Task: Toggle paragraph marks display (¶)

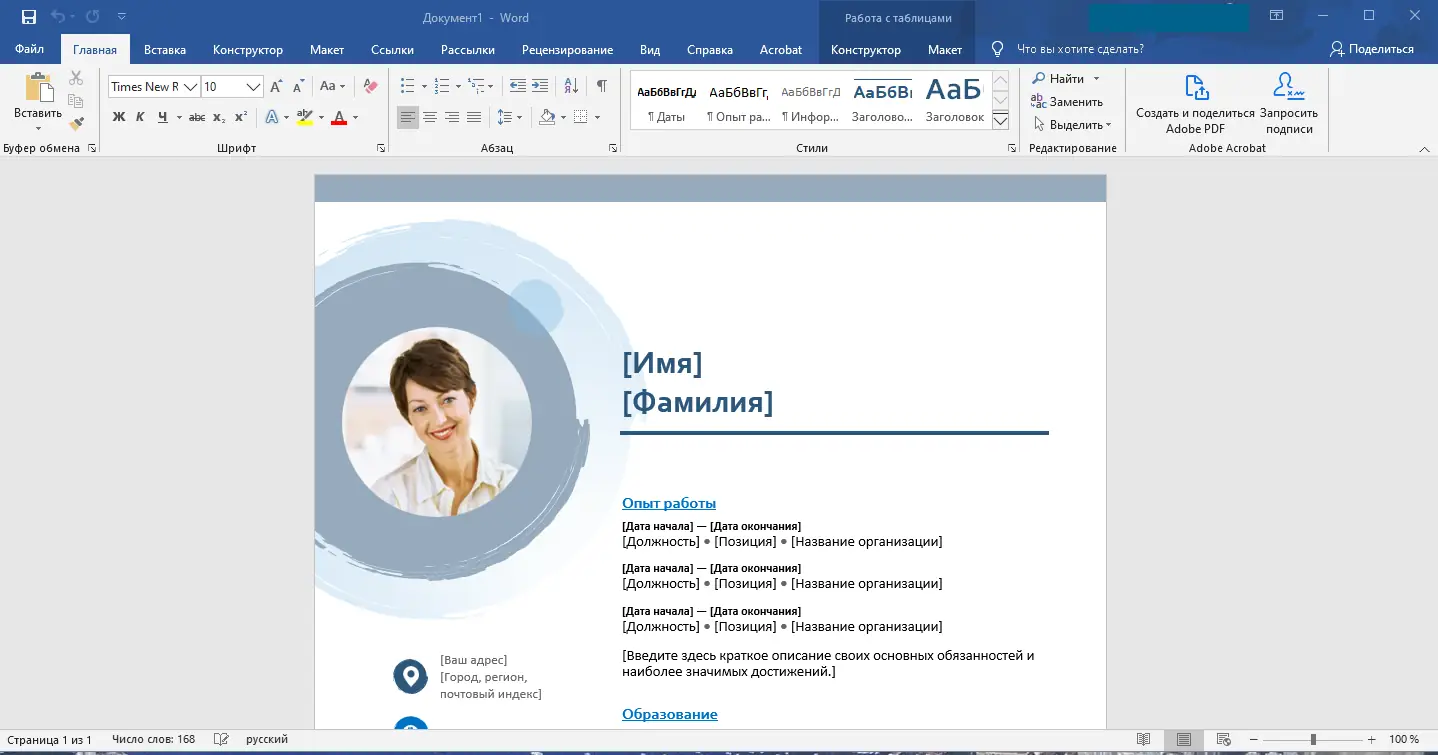Action: (x=601, y=87)
